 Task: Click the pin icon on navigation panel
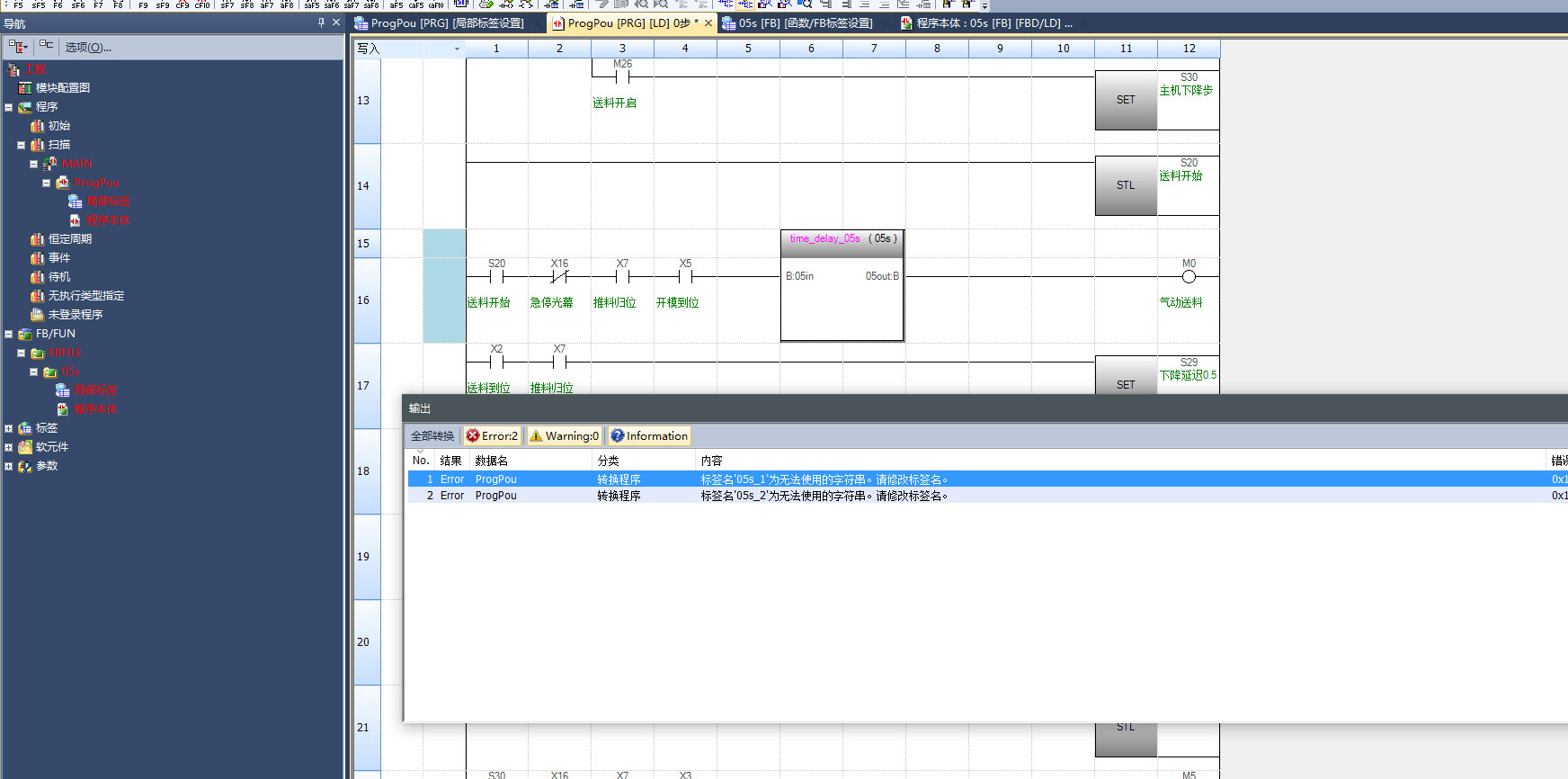(321, 22)
